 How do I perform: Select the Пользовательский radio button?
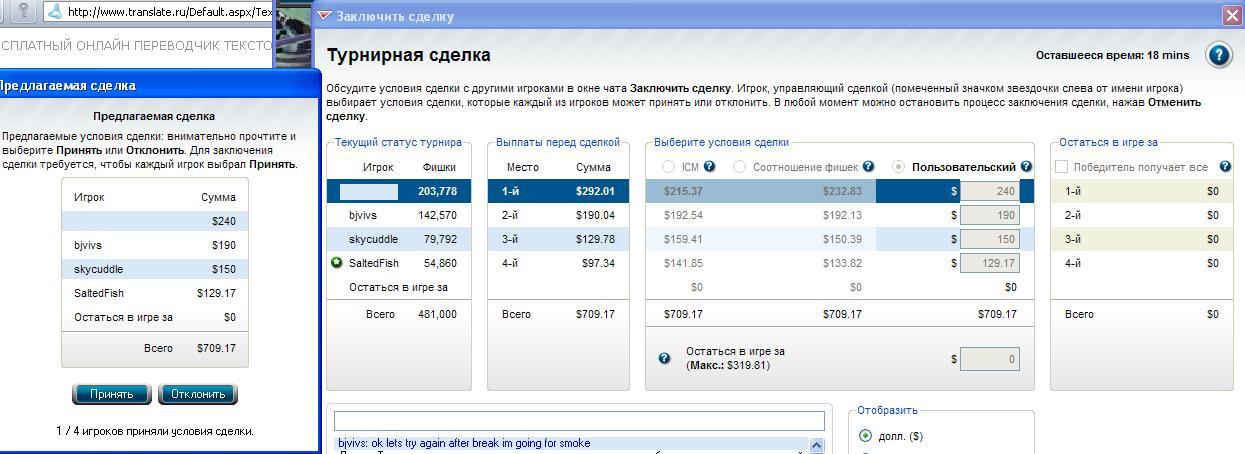[x=898, y=167]
